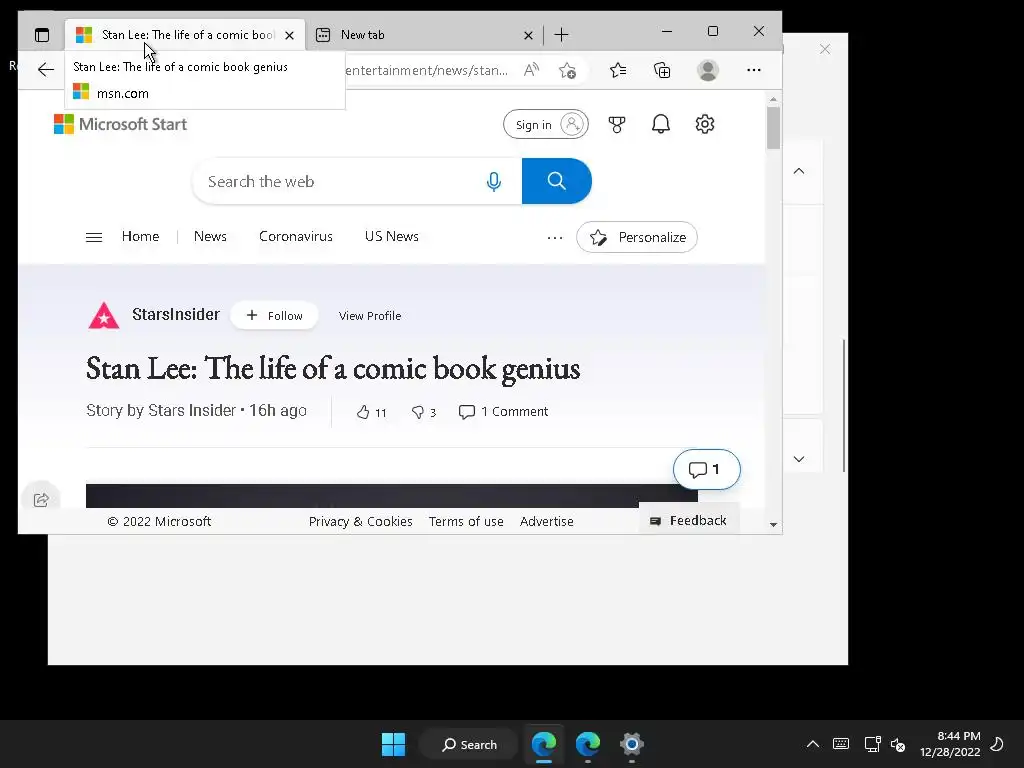Follow the StarsInsider publisher
The width and height of the screenshot is (1024, 768).
pos(274,315)
